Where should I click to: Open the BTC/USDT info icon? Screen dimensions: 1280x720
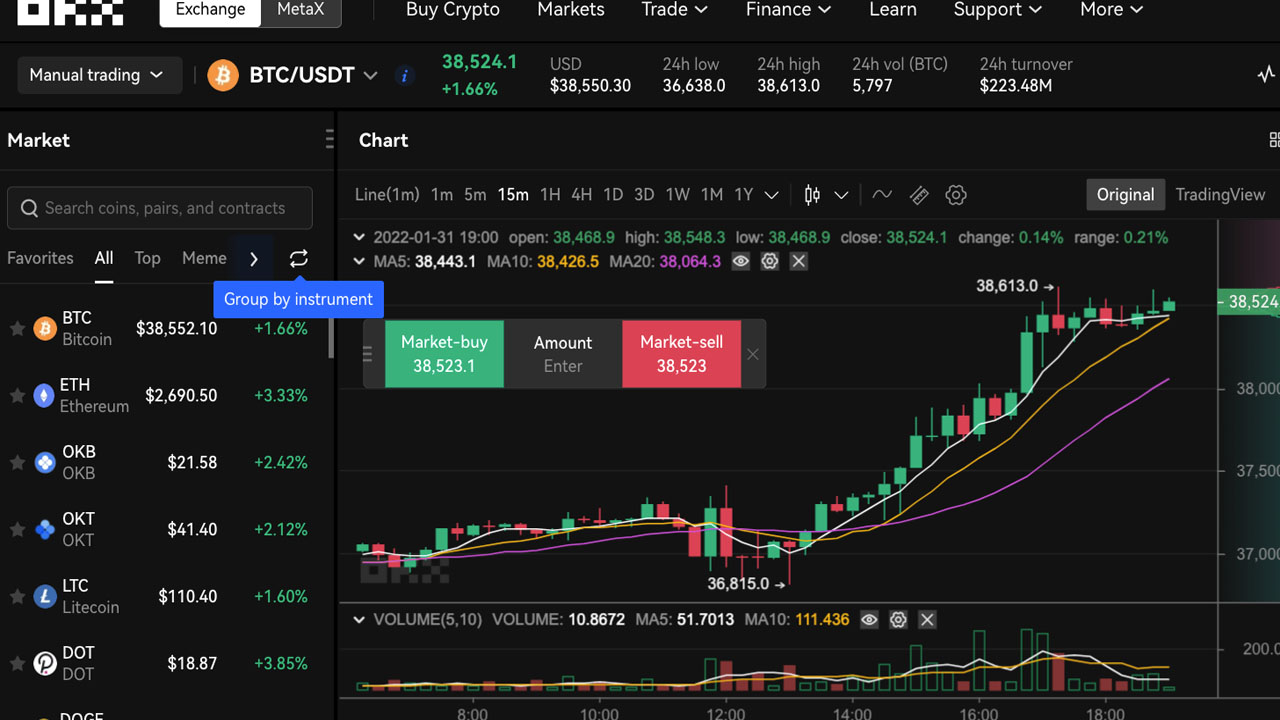click(404, 76)
